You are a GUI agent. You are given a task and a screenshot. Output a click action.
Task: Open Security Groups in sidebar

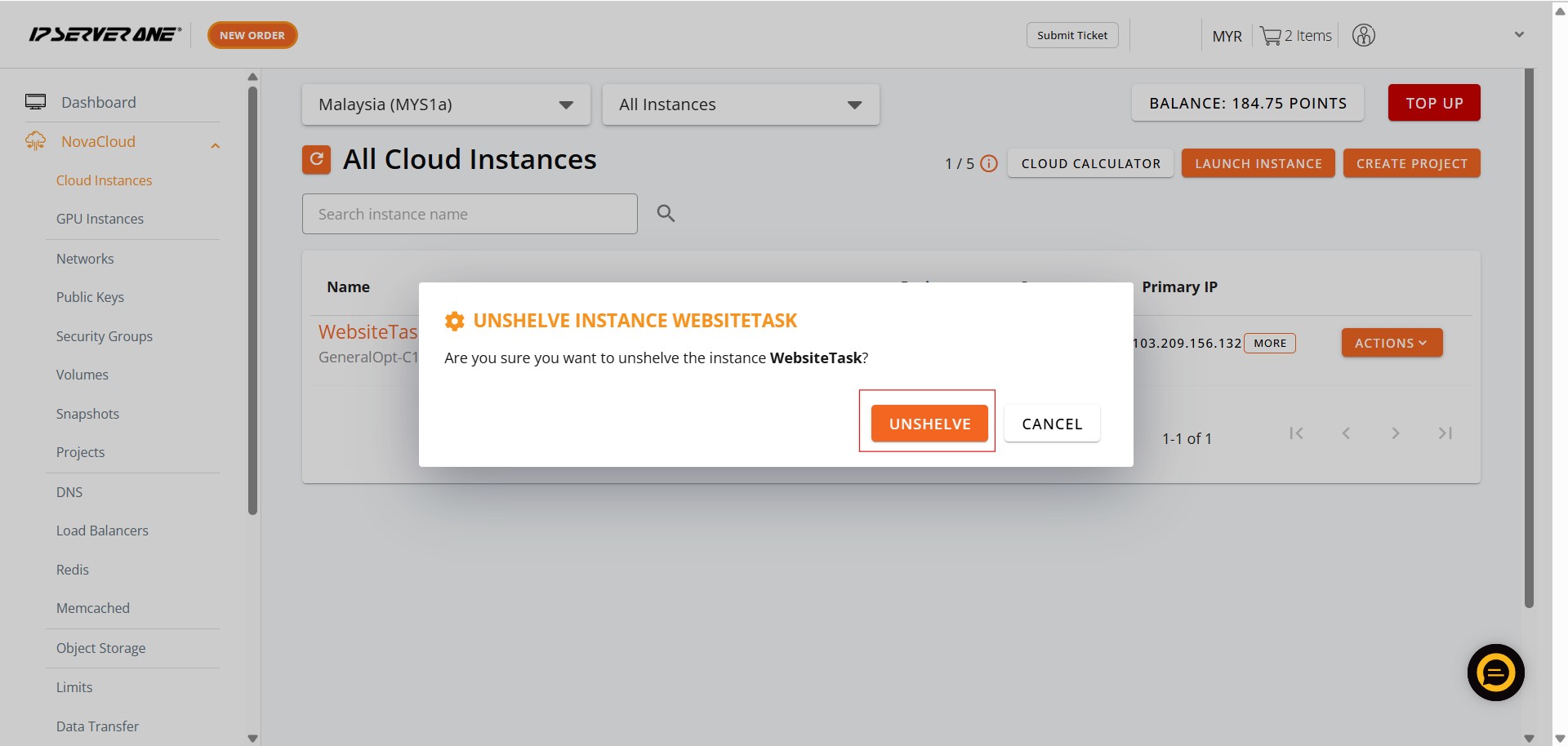[104, 336]
